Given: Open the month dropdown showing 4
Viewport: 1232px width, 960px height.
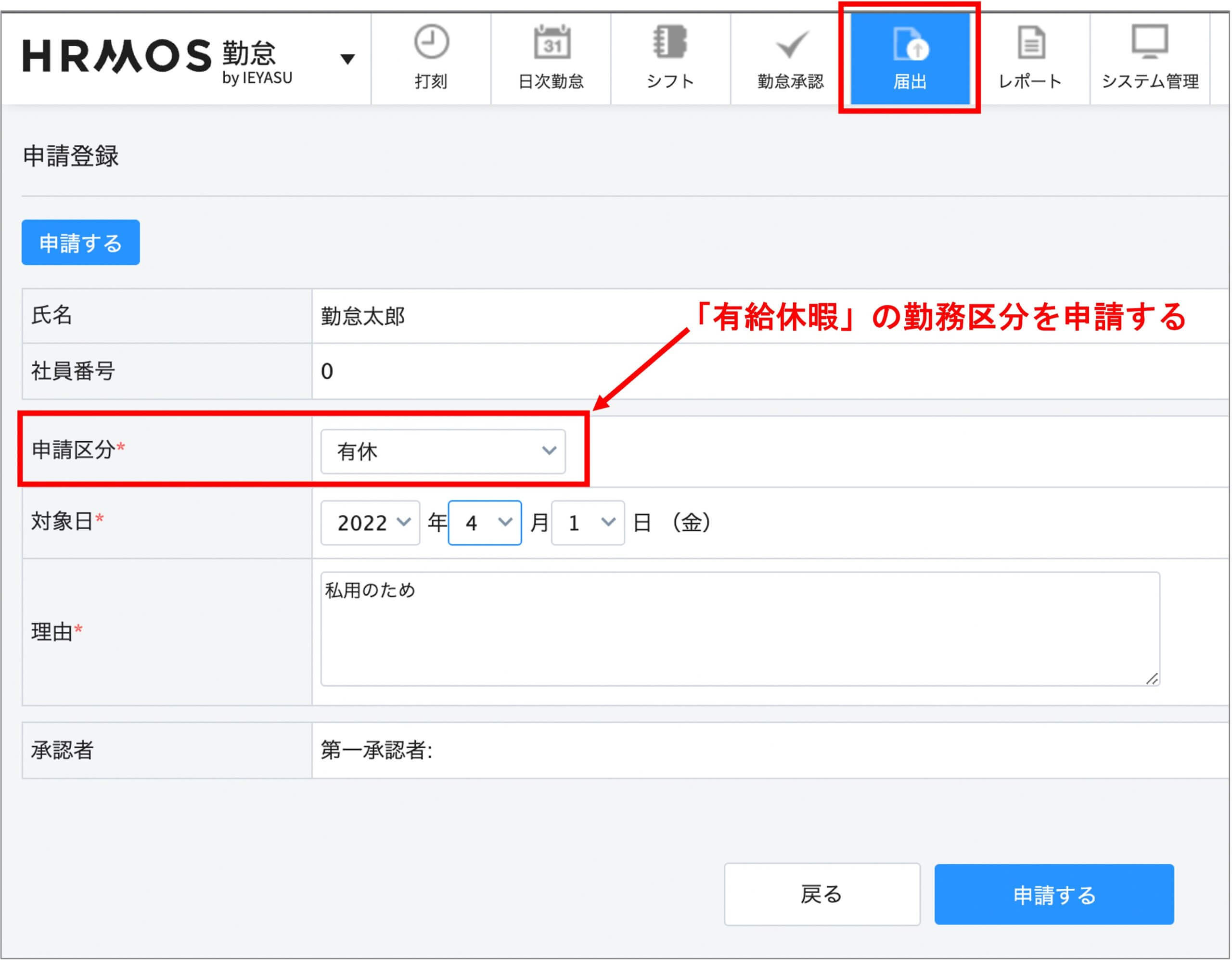Looking at the screenshot, I should 485,523.
